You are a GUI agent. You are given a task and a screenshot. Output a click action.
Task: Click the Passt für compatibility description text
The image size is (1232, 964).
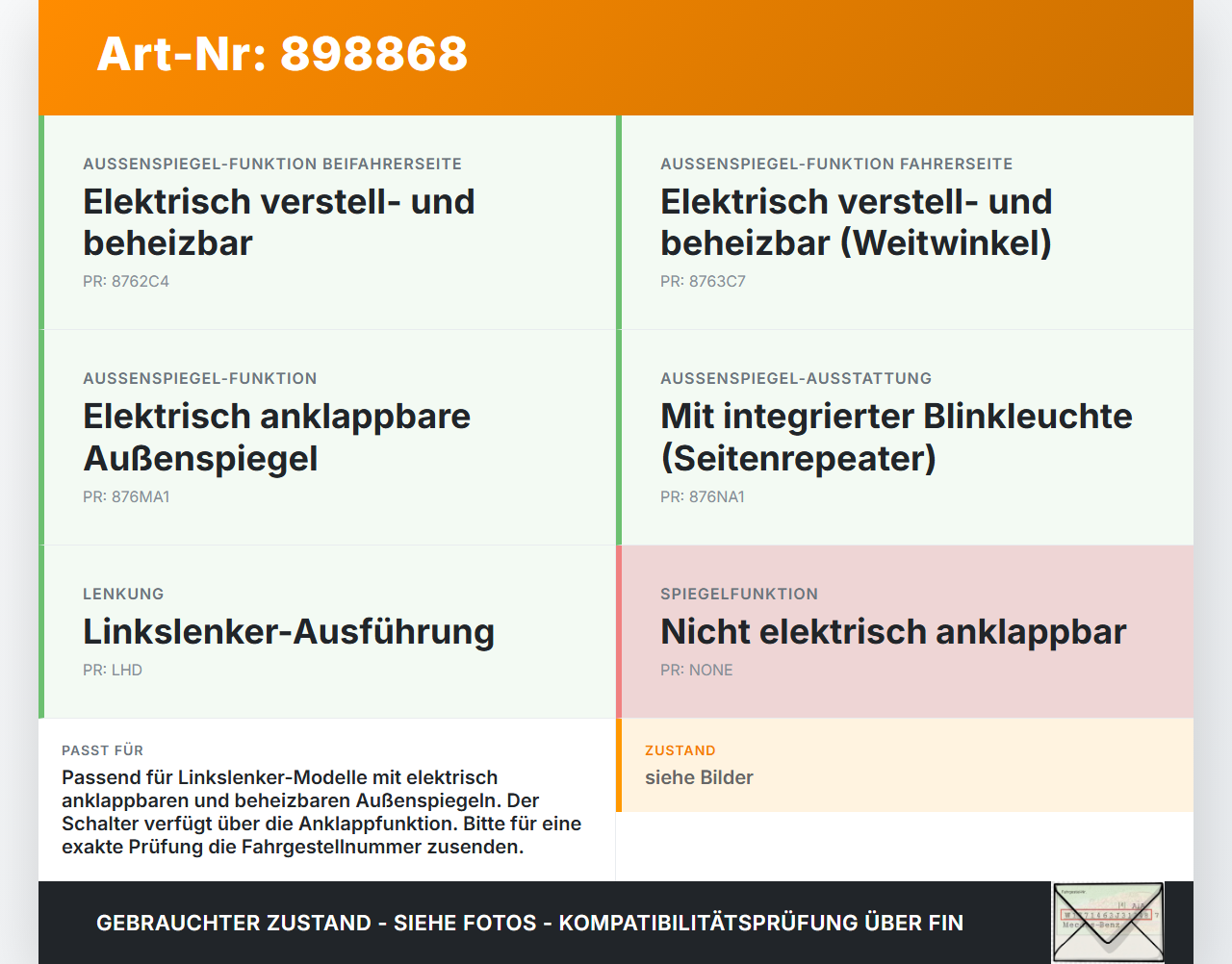click(321, 812)
